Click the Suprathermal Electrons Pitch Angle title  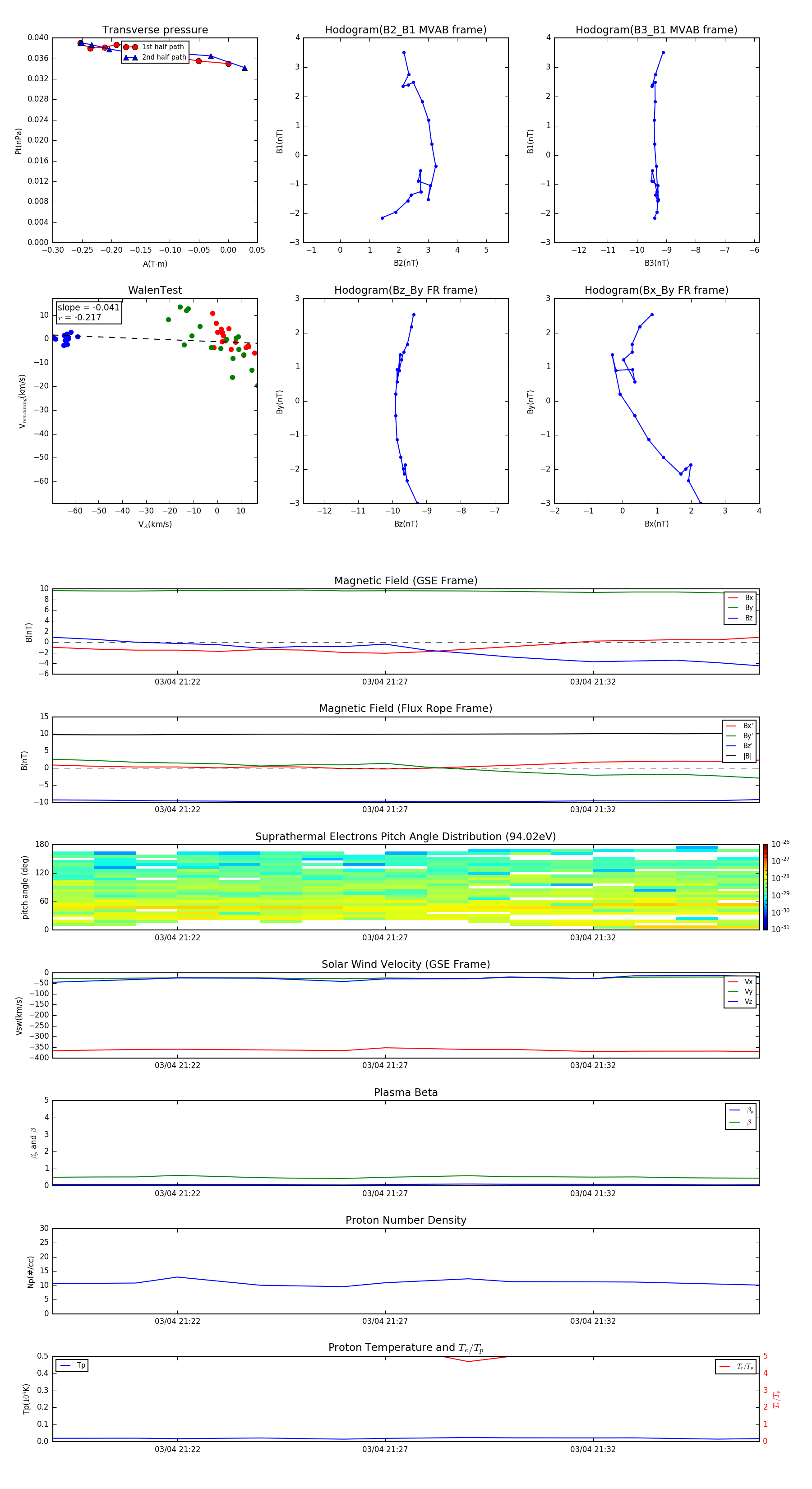(406, 837)
